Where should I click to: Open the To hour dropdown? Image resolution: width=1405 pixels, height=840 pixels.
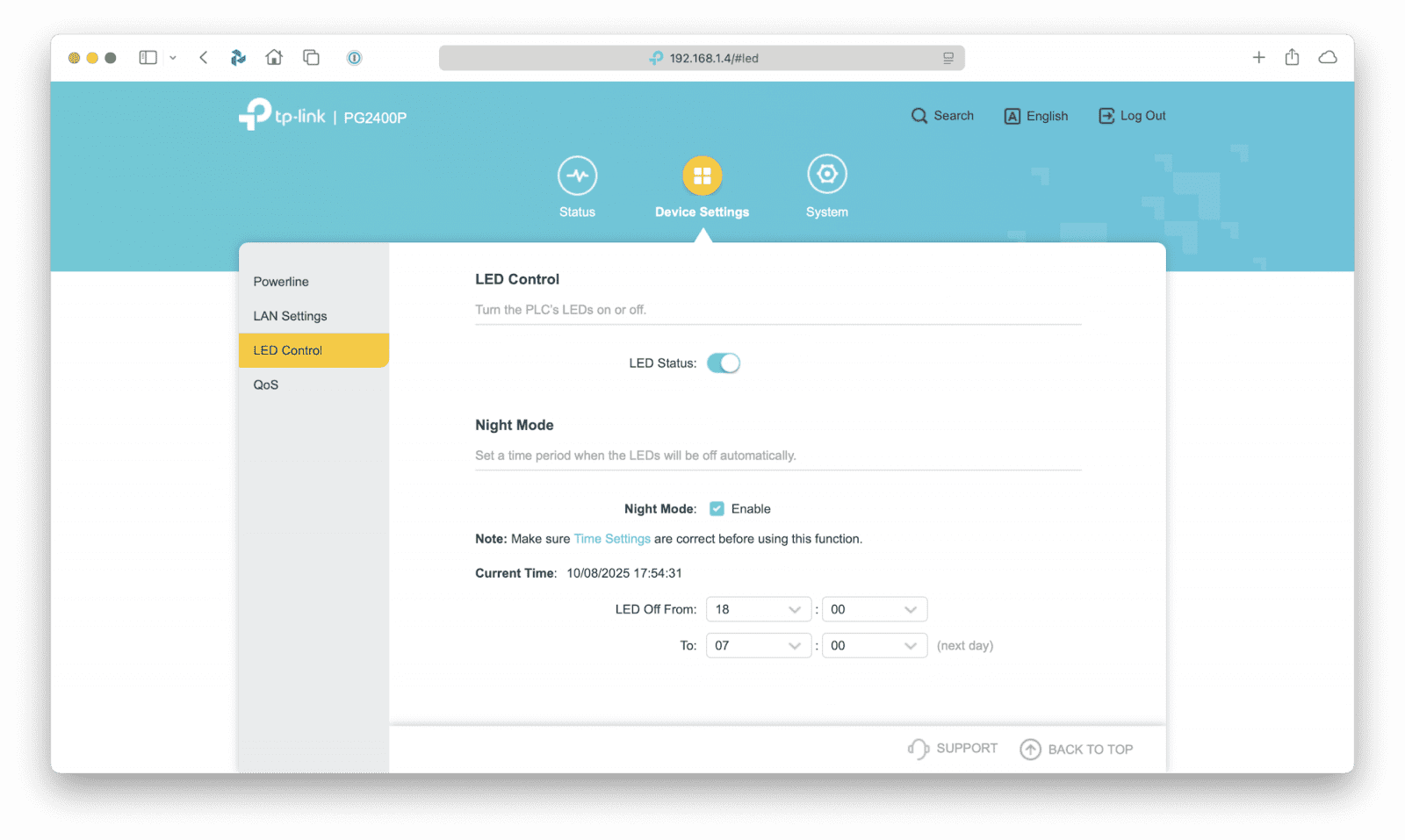(759, 645)
